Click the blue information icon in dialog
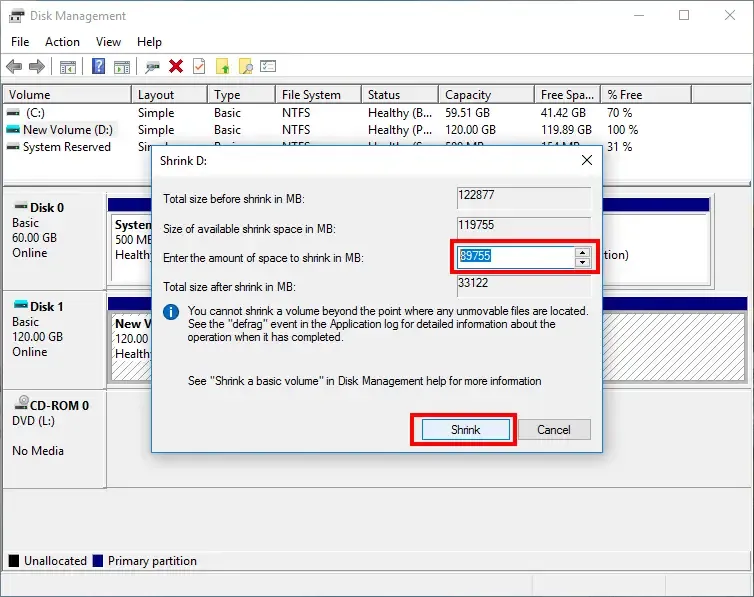 pyautogui.click(x=171, y=312)
